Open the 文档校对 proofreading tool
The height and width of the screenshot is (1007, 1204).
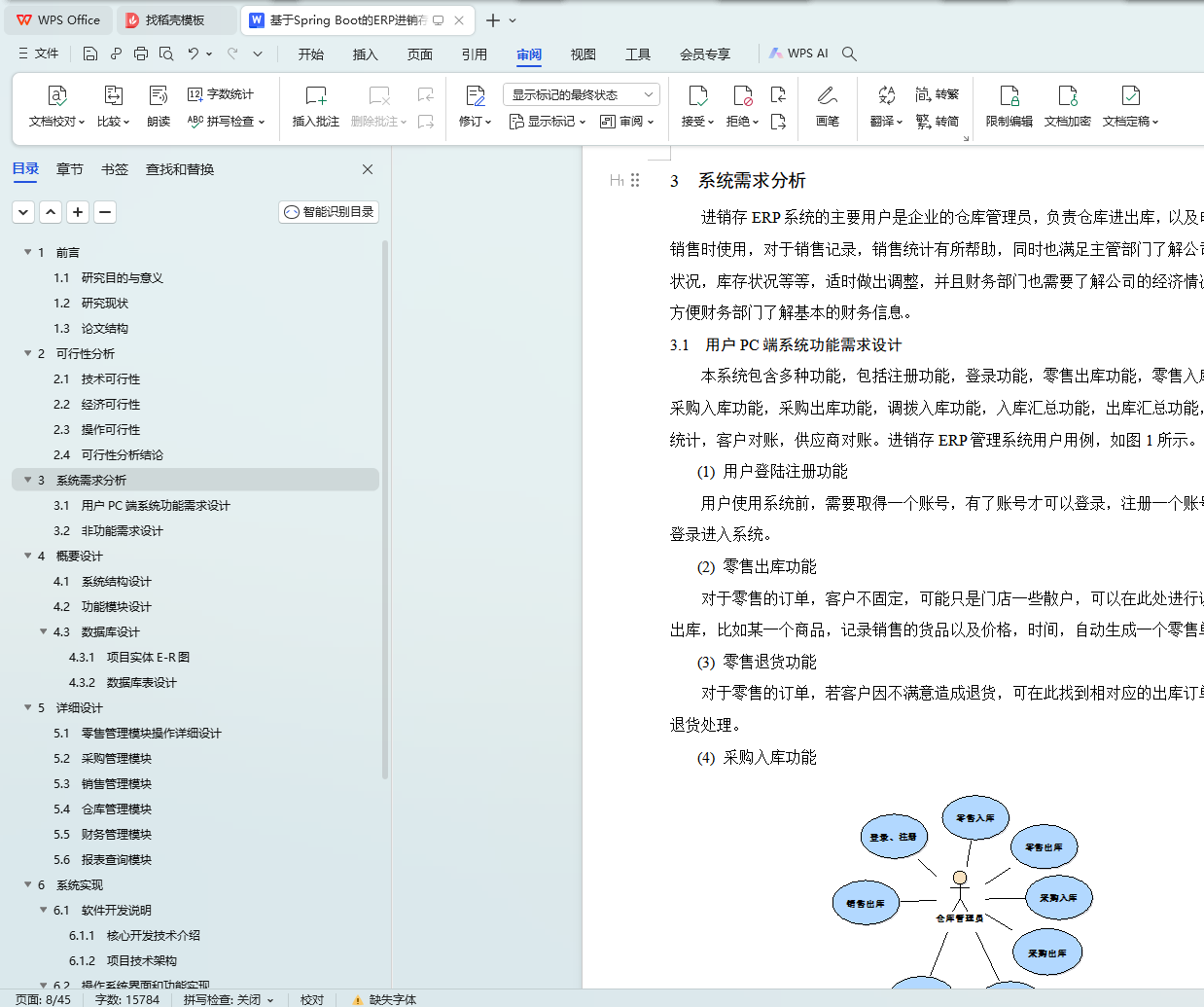tap(56, 107)
